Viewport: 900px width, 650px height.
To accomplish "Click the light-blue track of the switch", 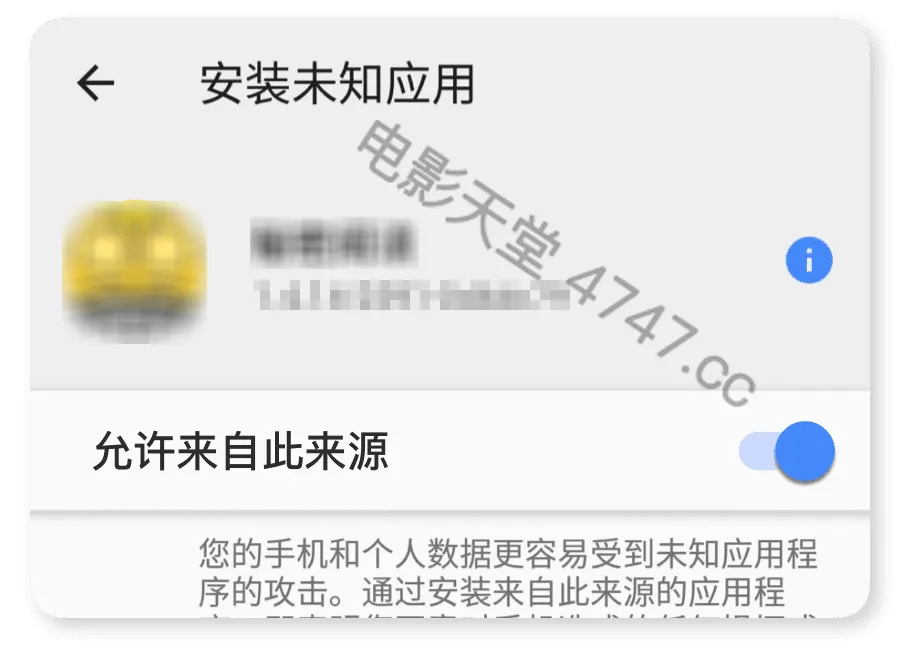I will click(757, 451).
